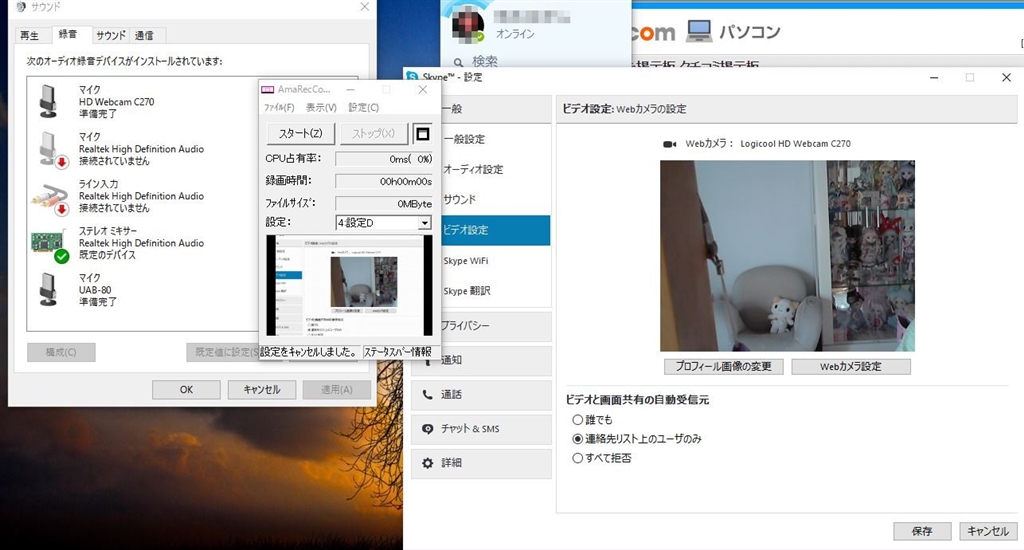Click 保存 in Skype settings
This screenshot has width=1024, height=550.
pos(922,532)
